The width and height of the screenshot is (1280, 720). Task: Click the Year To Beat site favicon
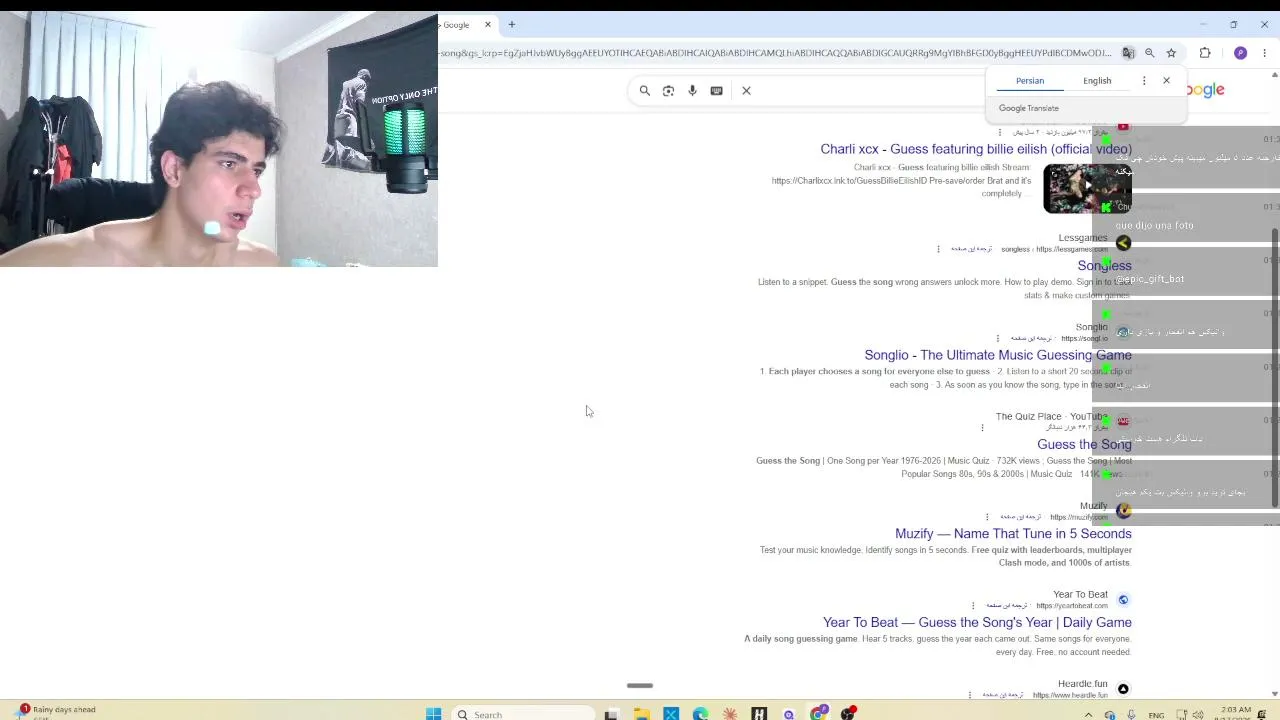pos(1123,600)
